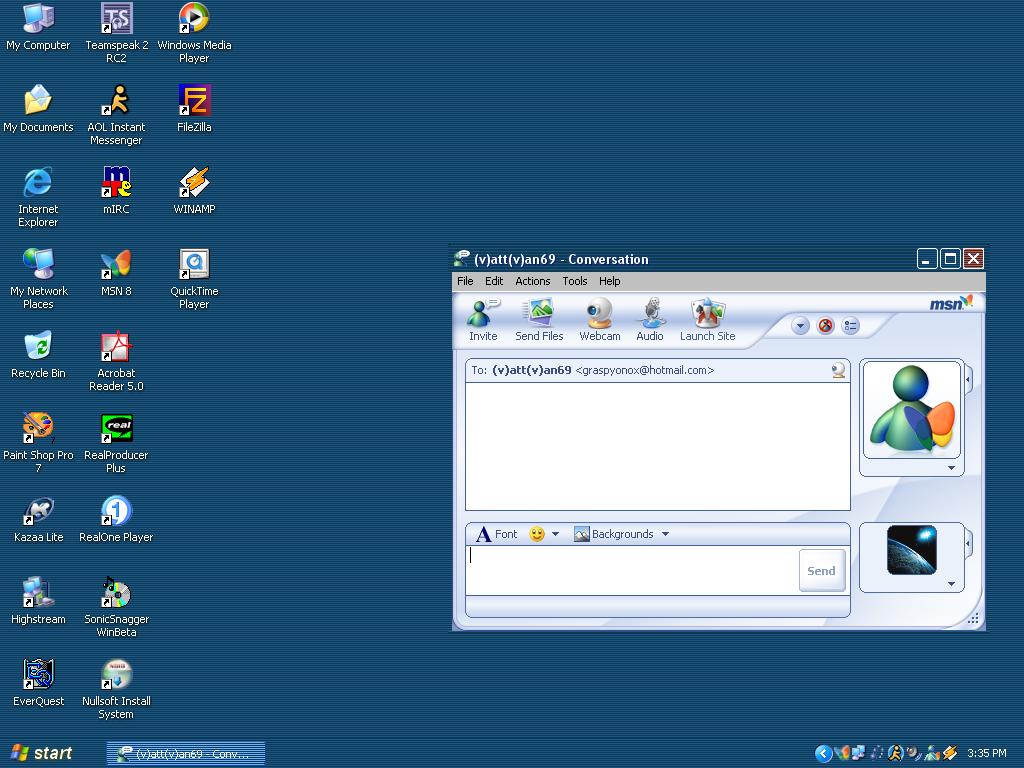Click the block contact icon
The image size is (1024, 768).
825,326
